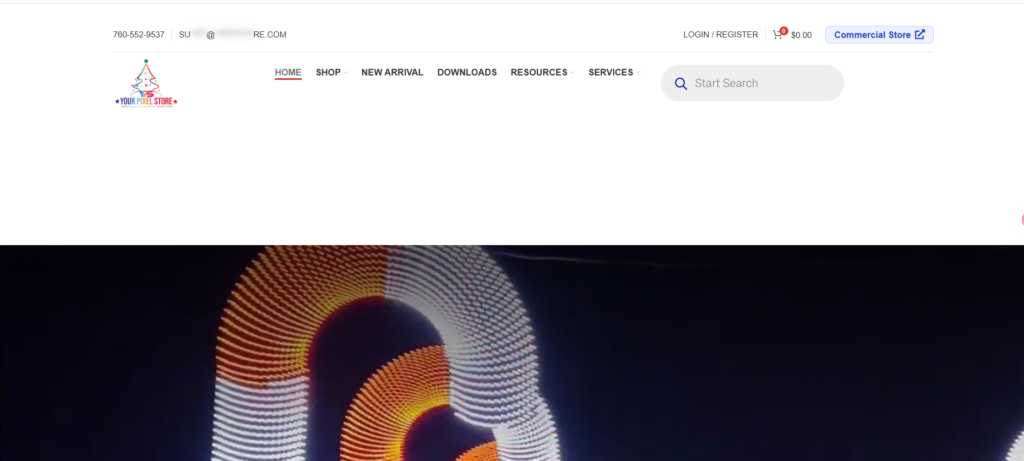Open the shopping cart icon
Viewport: 1024px width, 461px height.
click(x=777, y=35)
